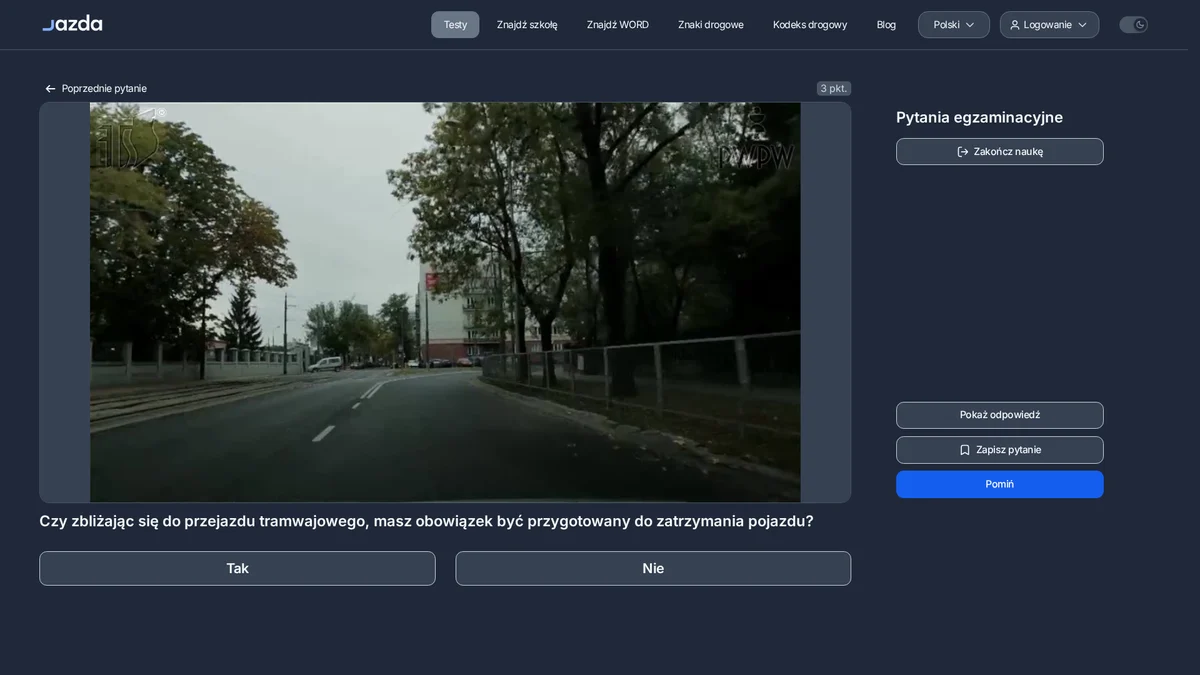Open Znaki drogowe section
Viewport: 1200px width, 675px height.
(711, 25)
